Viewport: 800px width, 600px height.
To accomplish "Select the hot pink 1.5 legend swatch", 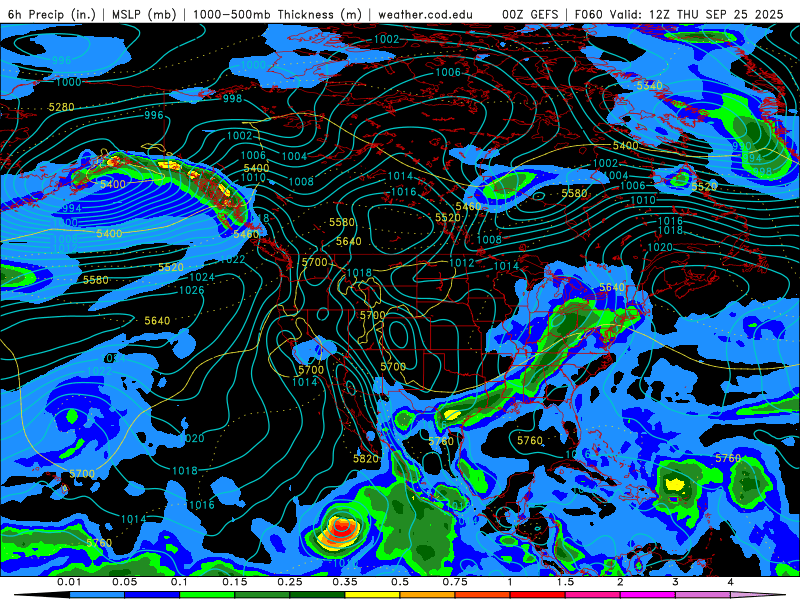I will [x=593, y=595].
